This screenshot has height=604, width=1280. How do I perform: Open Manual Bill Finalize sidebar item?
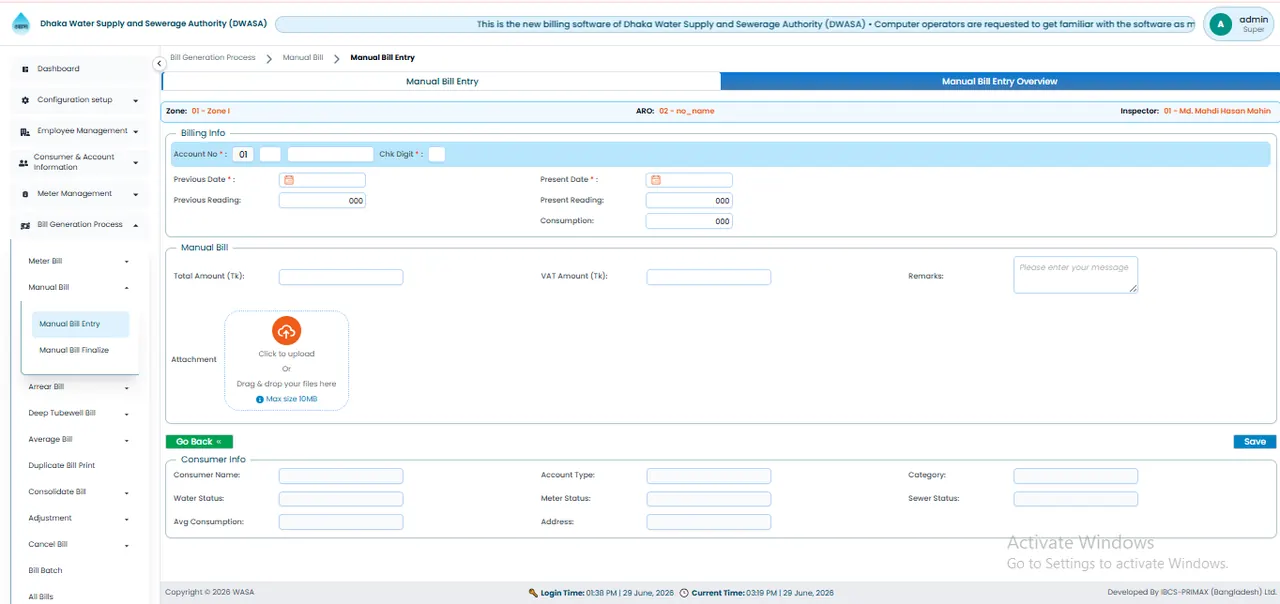point(74,350)
